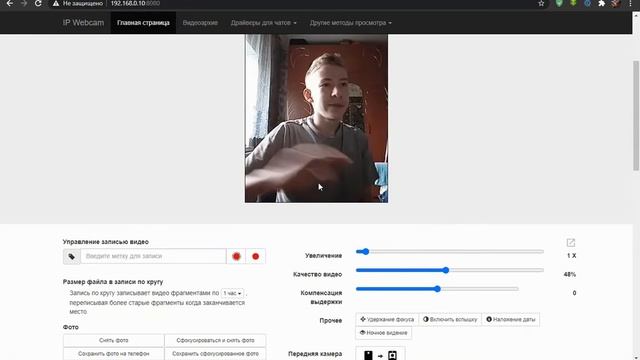The image size is (640, 360).
Task: Click Сохранить сфокусированное фото button
Action: tap(215, 353)
